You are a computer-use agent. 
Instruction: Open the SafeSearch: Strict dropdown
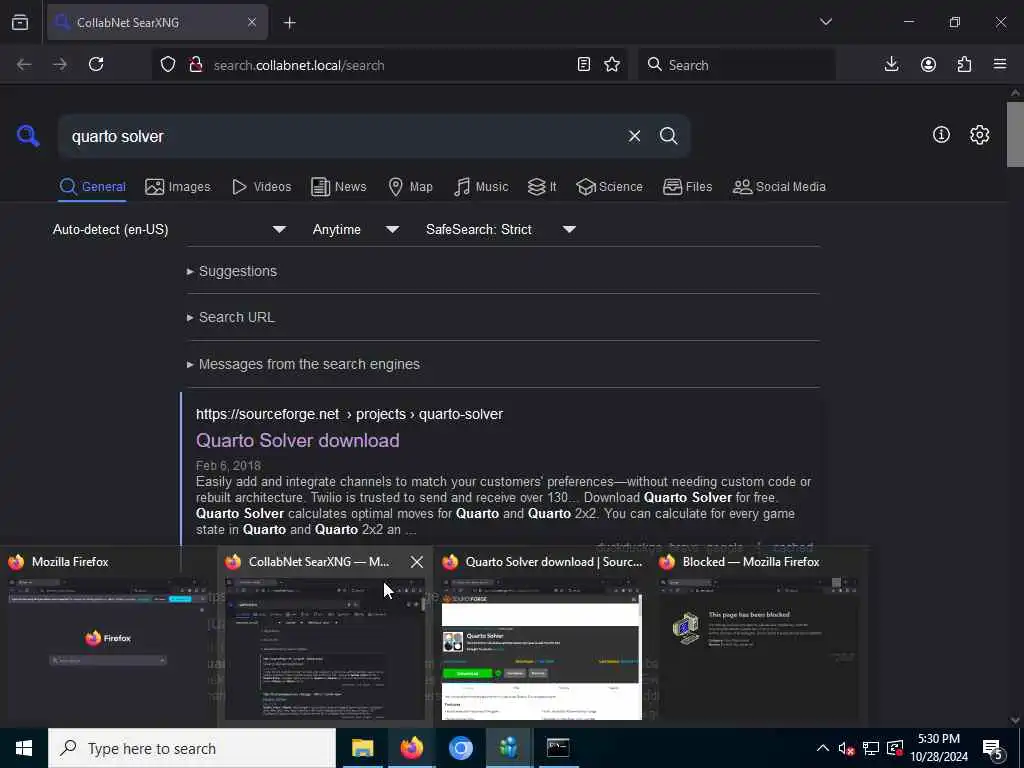[x=500, y=229]
